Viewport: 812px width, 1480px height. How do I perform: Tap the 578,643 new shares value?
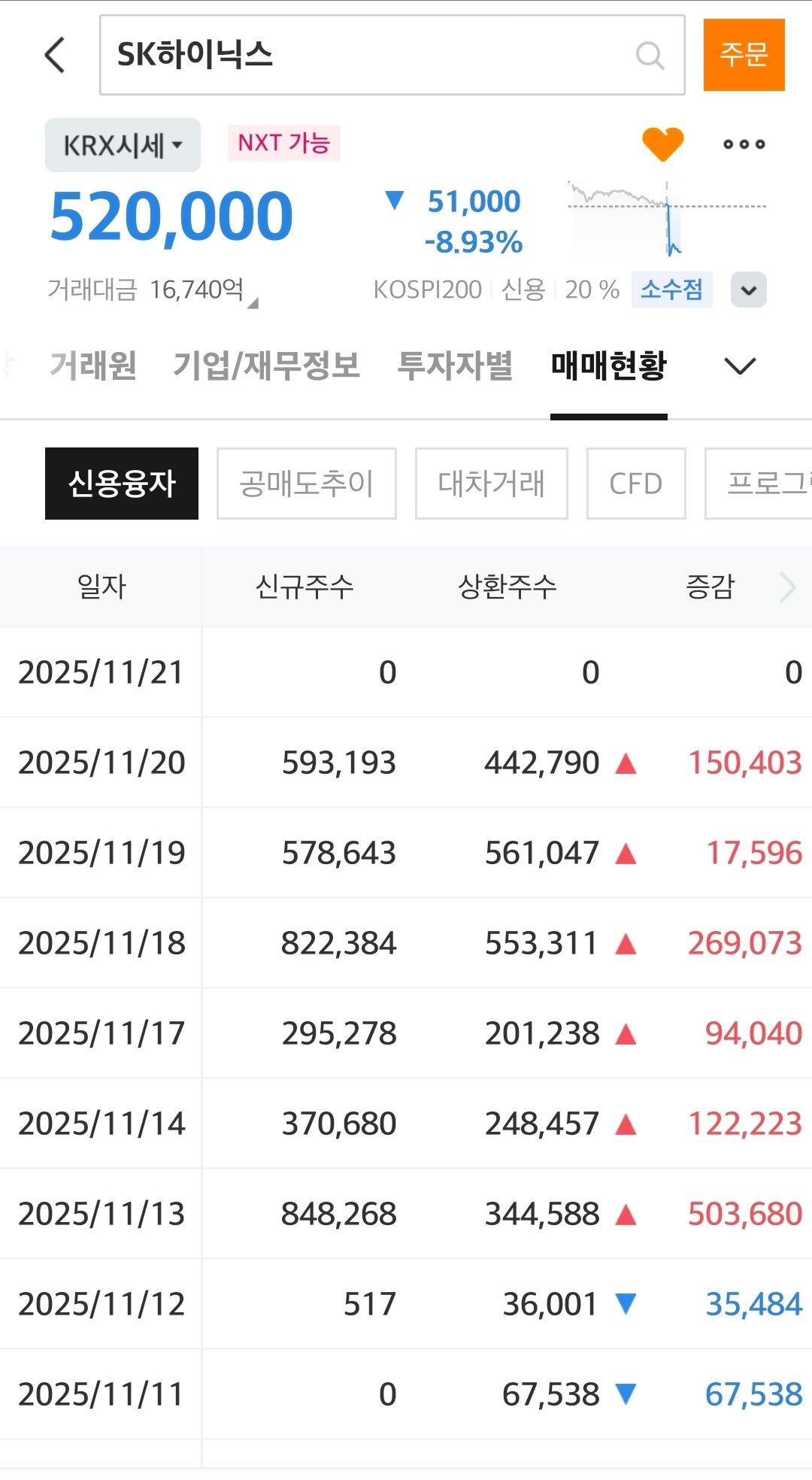click(339, 853)
